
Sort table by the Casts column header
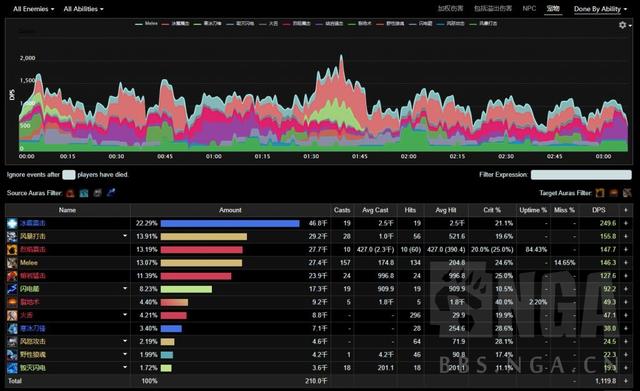coord(342,210)
